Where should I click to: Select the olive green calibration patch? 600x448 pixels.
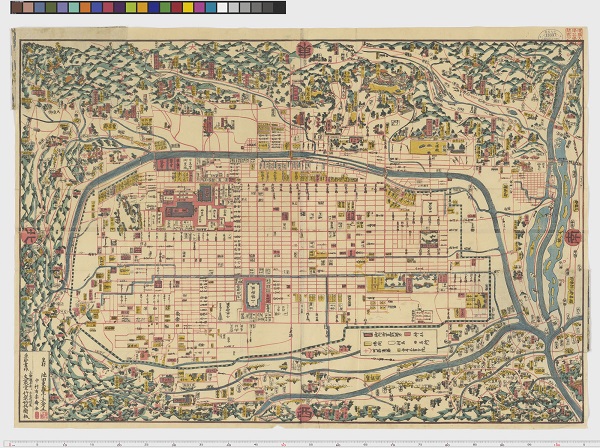coord(51,8)
